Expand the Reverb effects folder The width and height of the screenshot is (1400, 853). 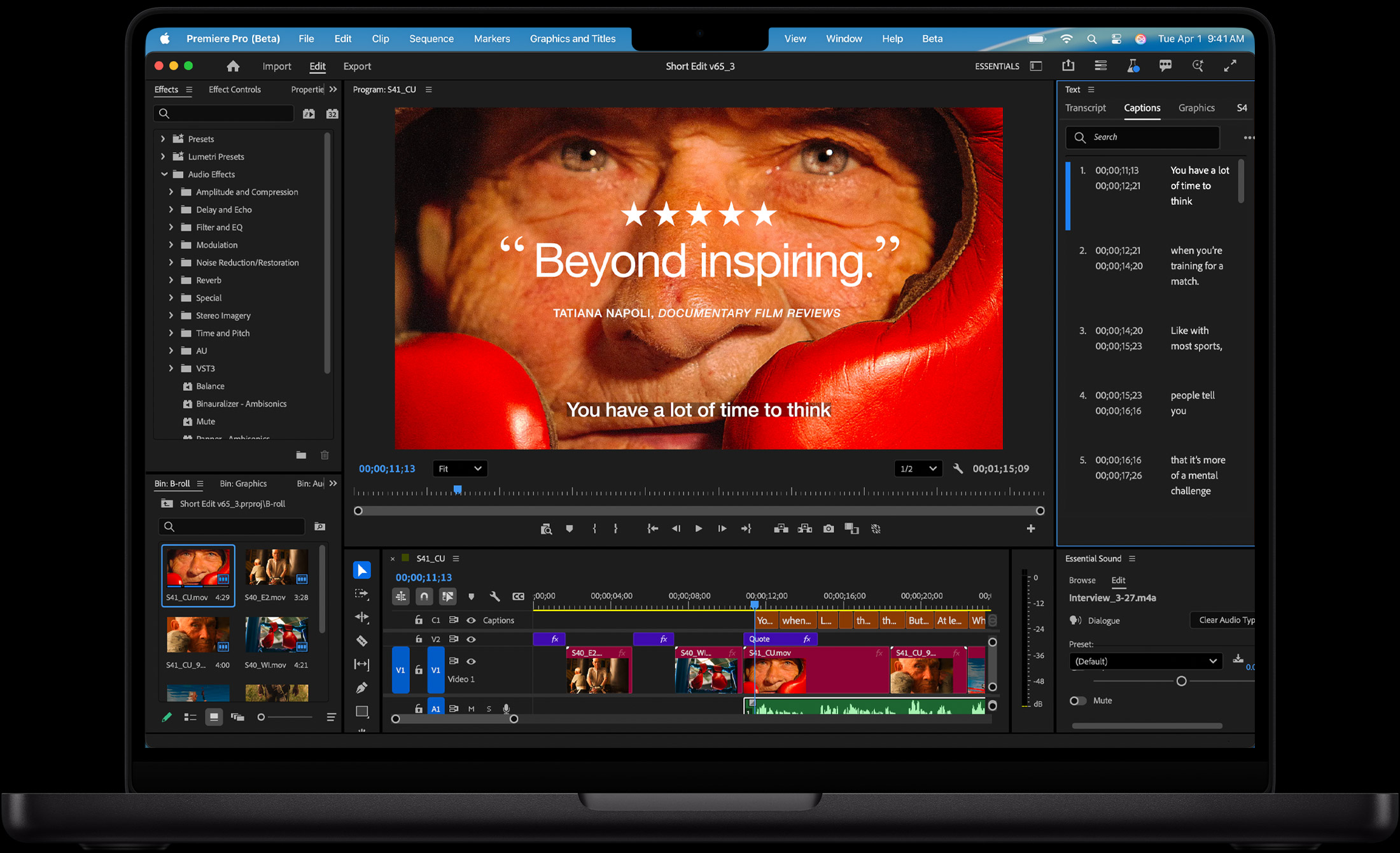point(170,280)
